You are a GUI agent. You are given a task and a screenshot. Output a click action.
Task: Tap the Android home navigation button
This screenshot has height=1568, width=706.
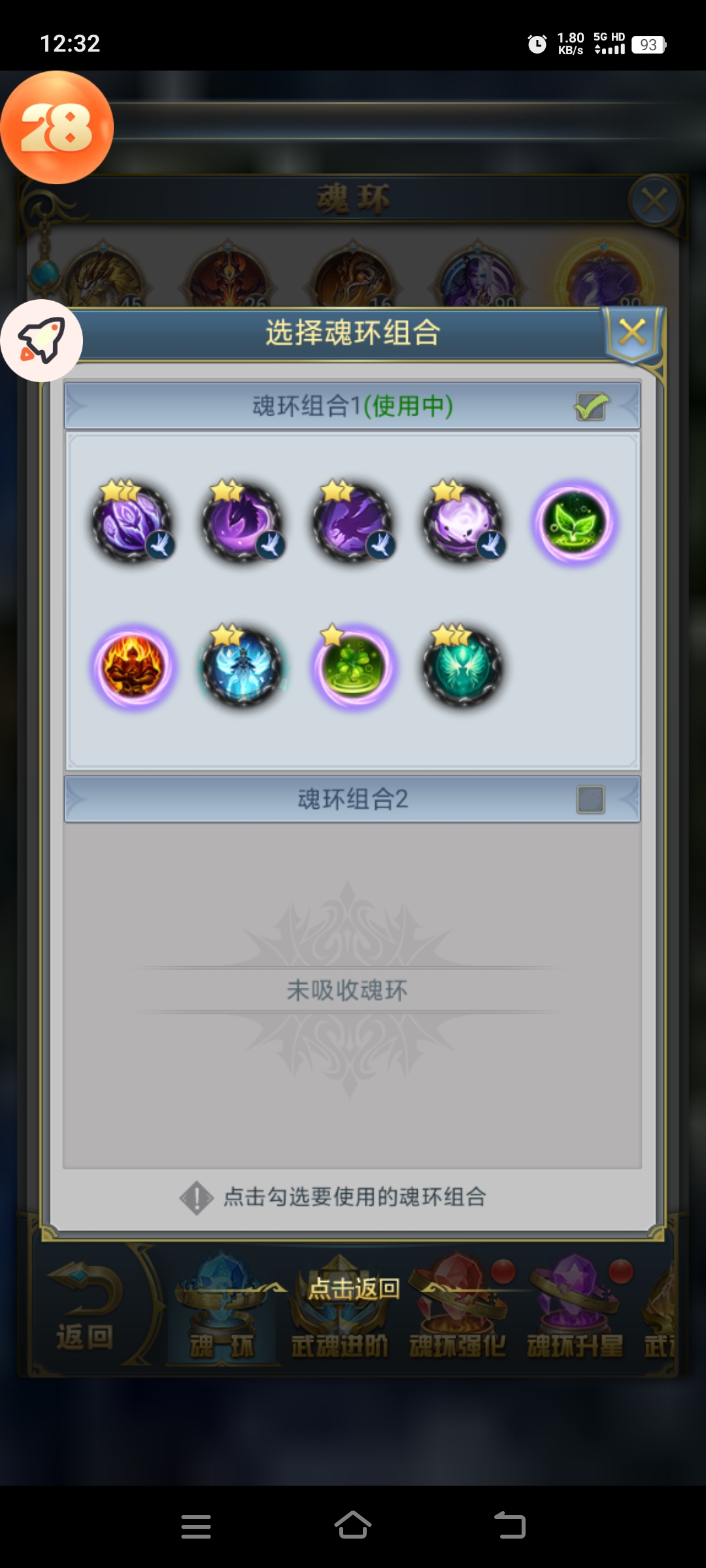pos(353,1526)
